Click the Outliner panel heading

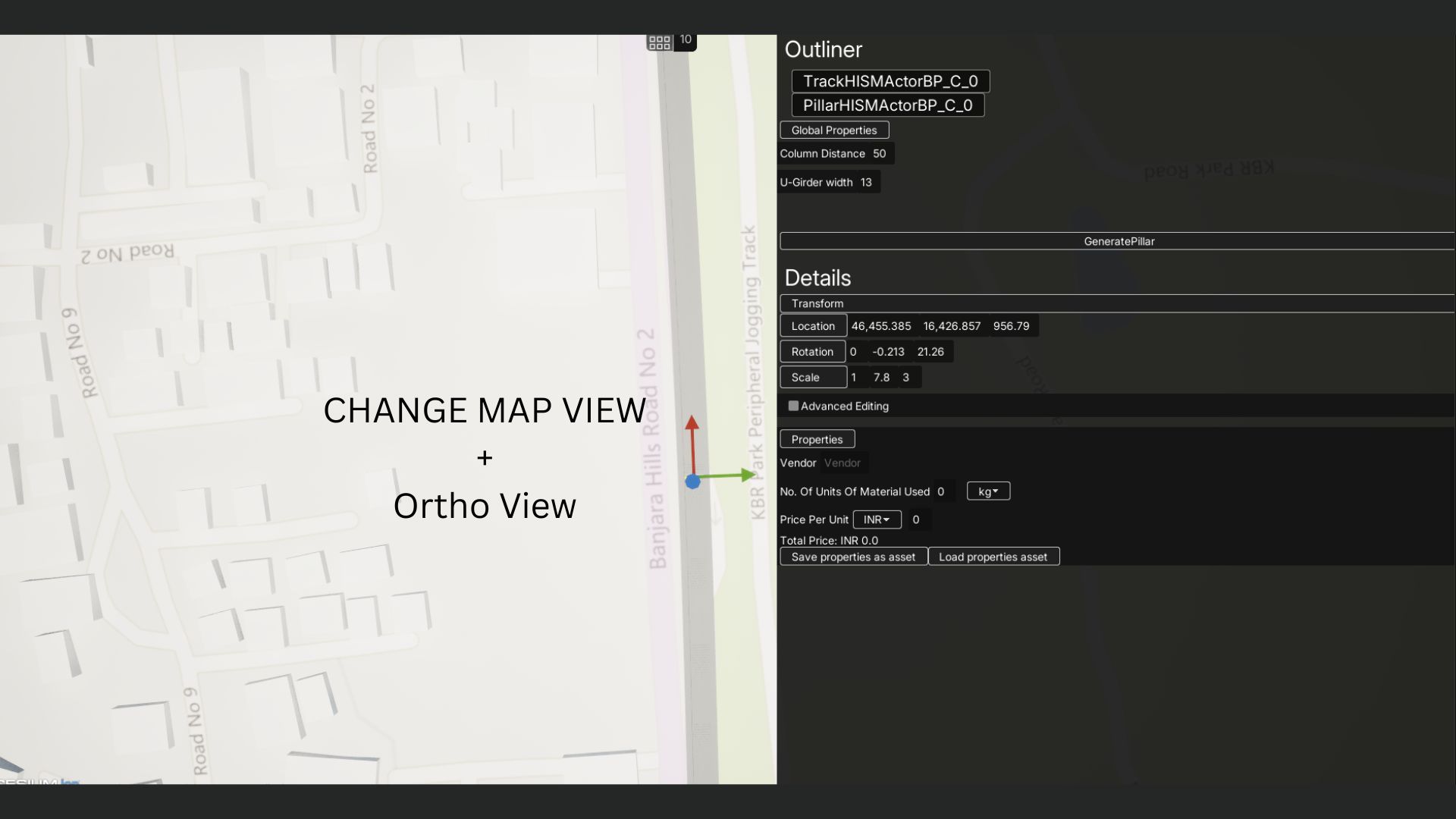pos(823,49)
